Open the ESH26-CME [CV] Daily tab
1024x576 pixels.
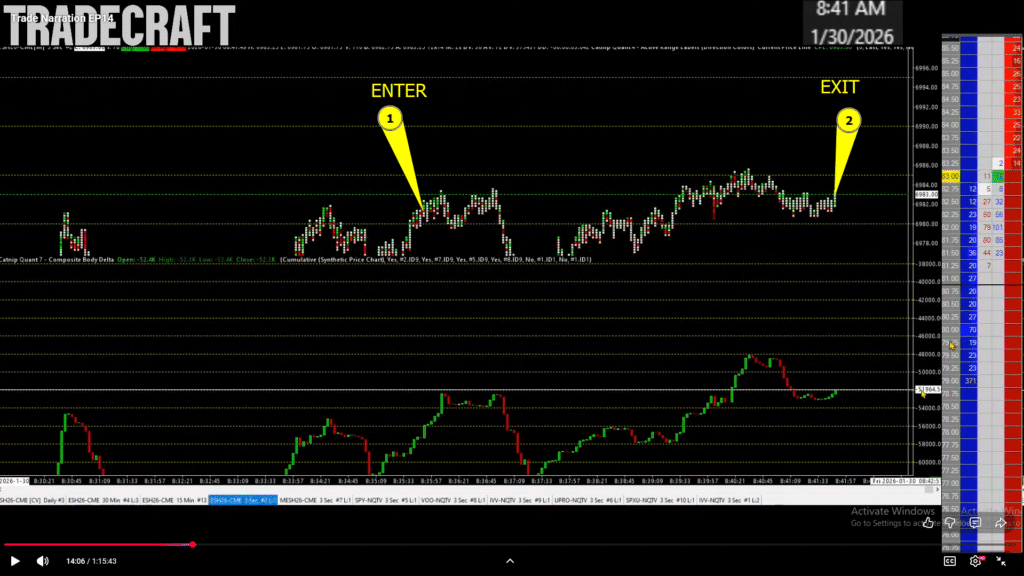[32, 499]
